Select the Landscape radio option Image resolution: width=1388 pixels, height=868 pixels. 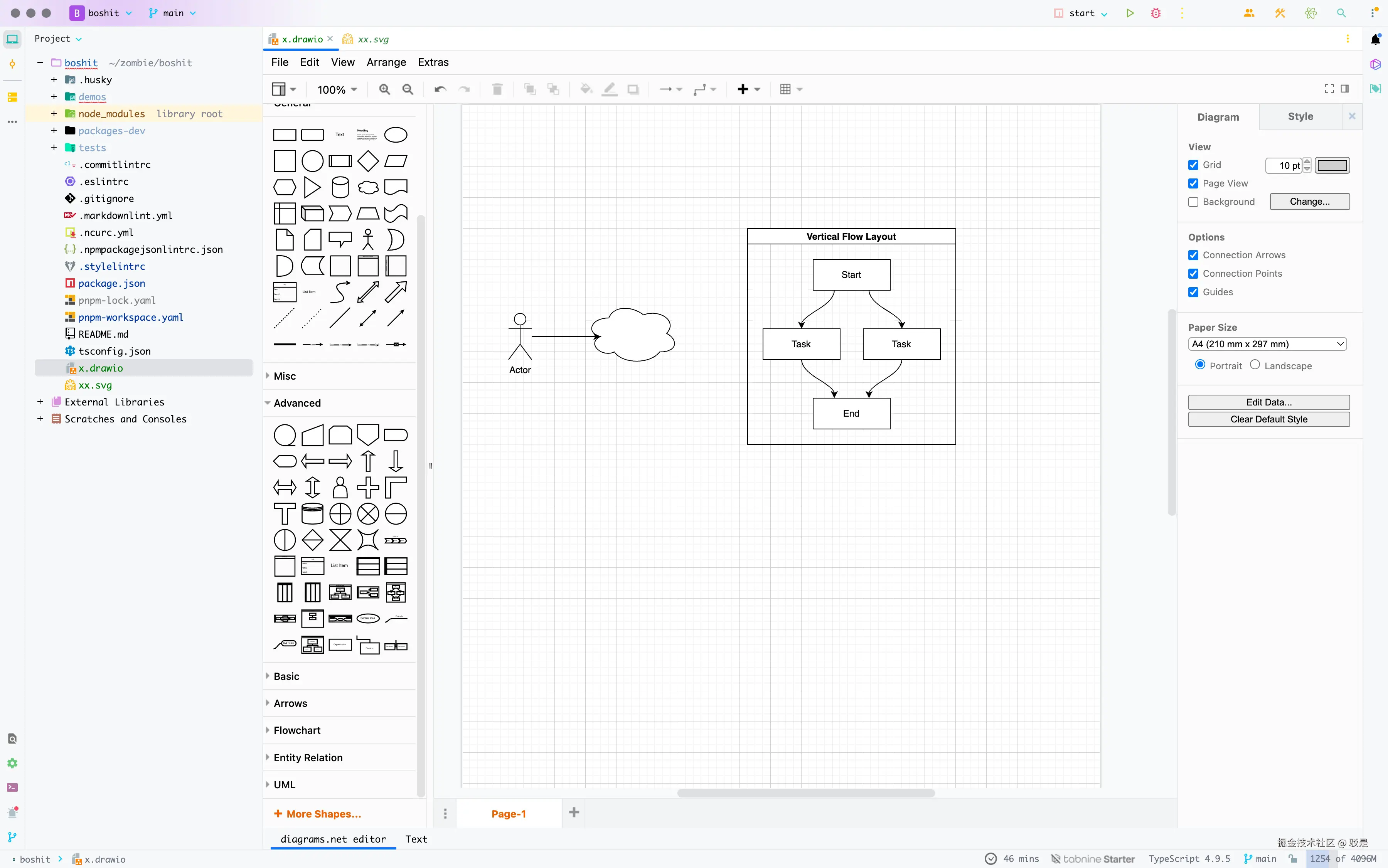coord(1255,365)
